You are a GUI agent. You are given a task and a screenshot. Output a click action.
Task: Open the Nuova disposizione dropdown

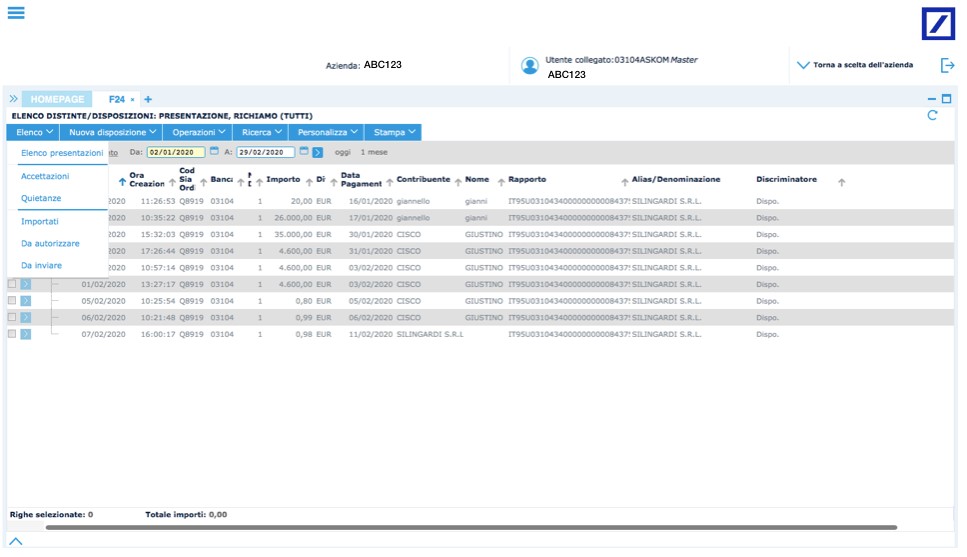112,133
